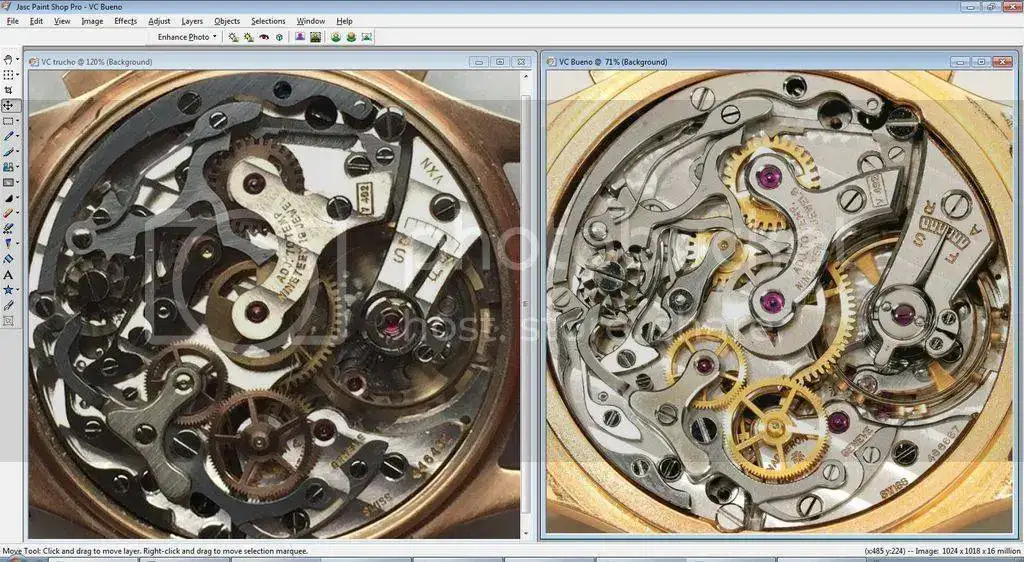1024x562 pixels.
Task: Click the purple portrait icon in toolbar
Action: pos(300,37)
